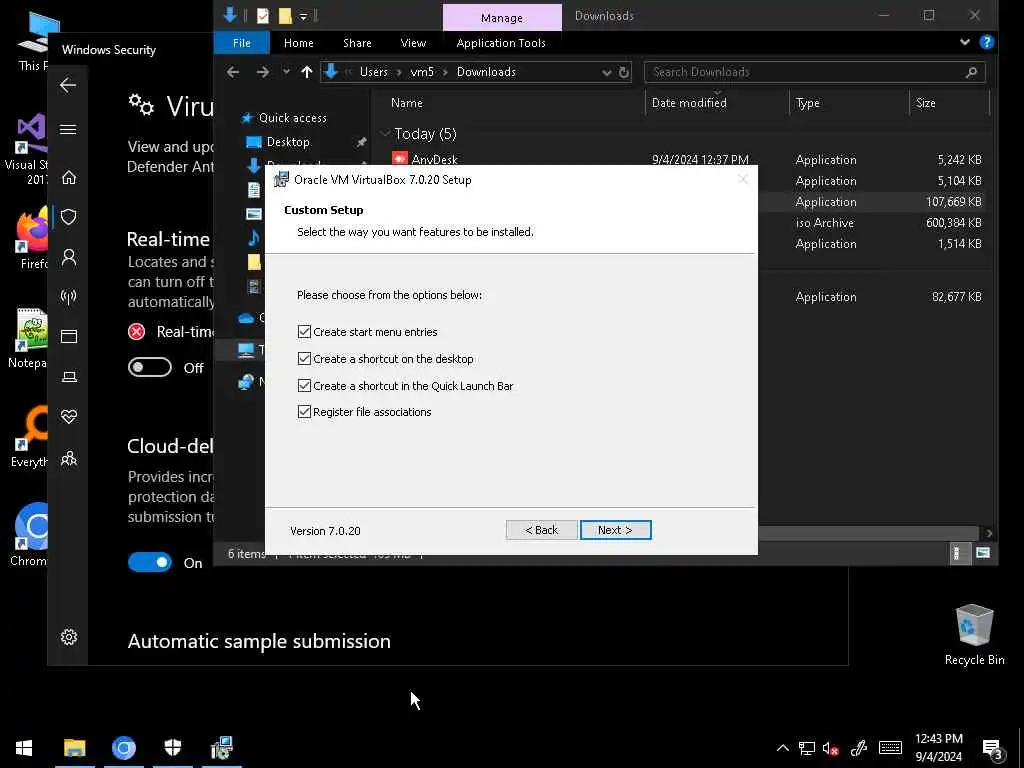Click quick access toolbar dropdown arrow
1024x768 pixels.
(x=304, y=16)
